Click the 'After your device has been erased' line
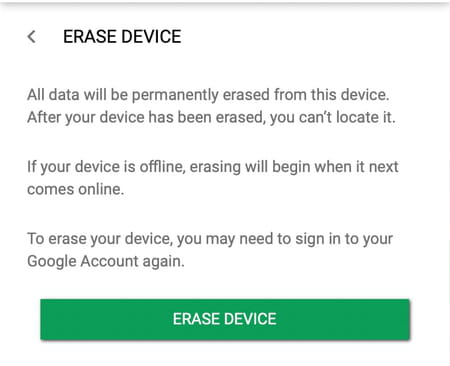450x366 pixels. coord(211,117)
